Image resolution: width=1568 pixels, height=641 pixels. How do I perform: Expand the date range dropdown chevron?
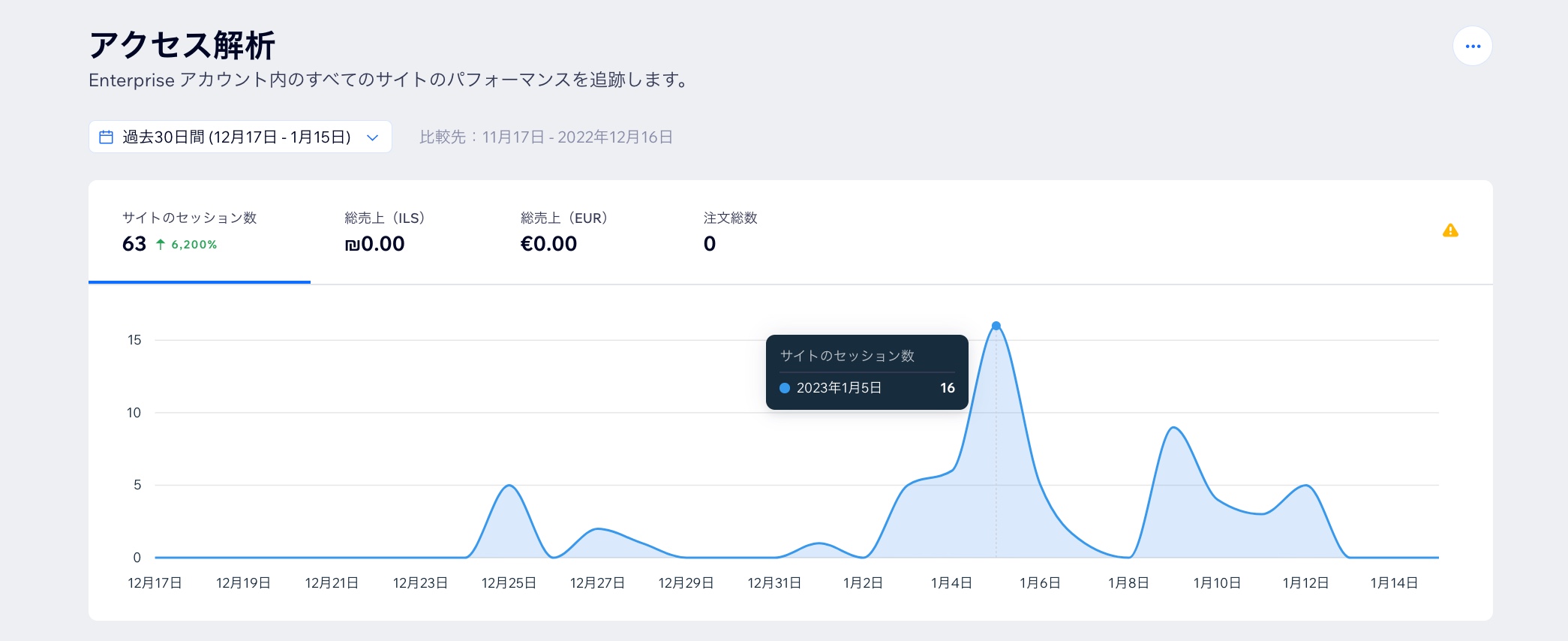tap(372, 137)
